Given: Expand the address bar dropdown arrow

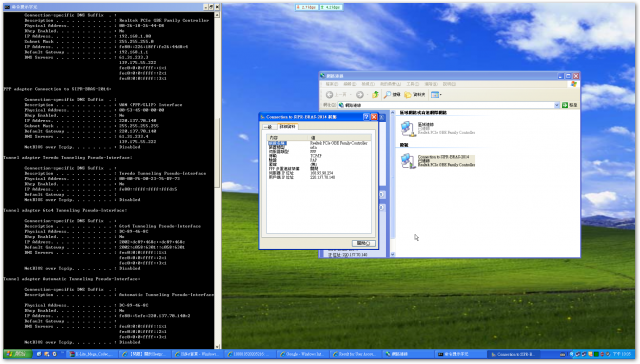Looking at the screenshot, I should (556, 105).
